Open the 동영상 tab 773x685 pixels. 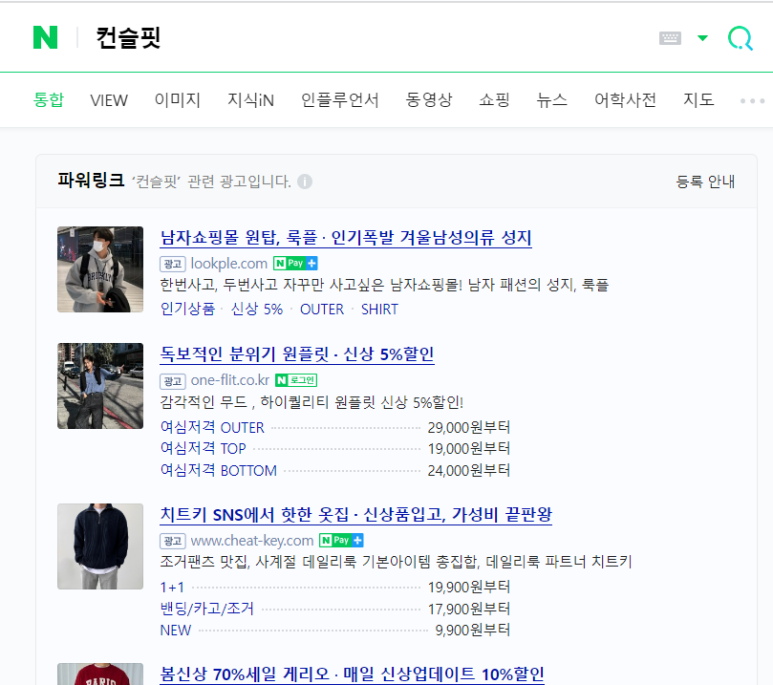pos(428,100)
